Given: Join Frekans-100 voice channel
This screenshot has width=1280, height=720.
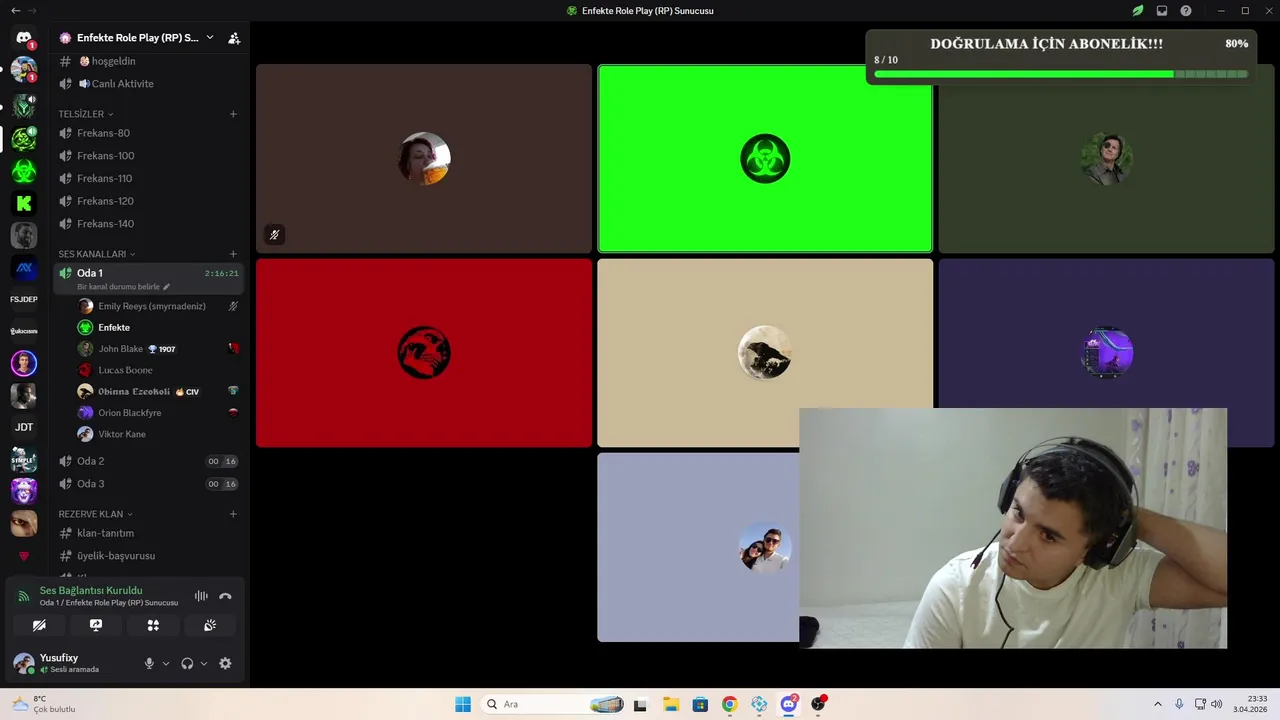Looking at the screenshot, I should pyautogui.click(x=148, y=156).
